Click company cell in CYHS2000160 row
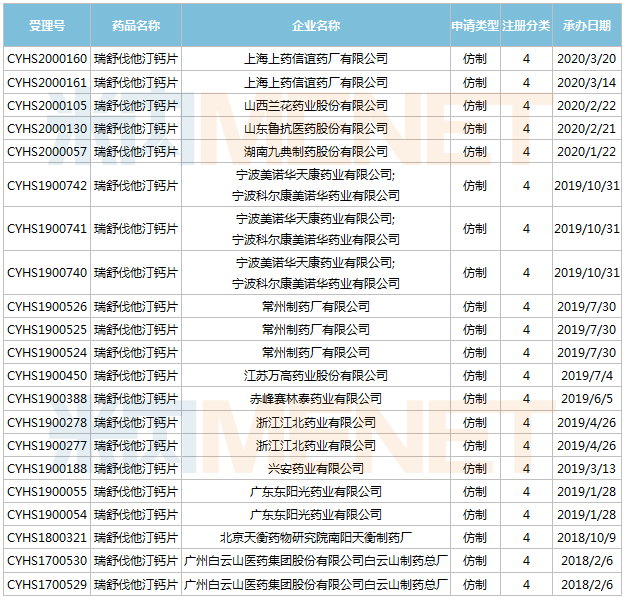626x600 pixels. pyautogui.click(x=316, y=59)
